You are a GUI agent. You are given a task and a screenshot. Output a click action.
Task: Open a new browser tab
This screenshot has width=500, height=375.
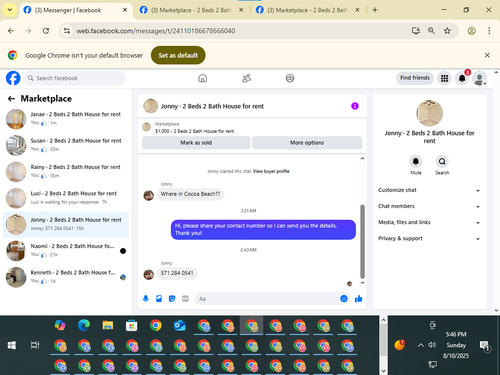(375, 10)
